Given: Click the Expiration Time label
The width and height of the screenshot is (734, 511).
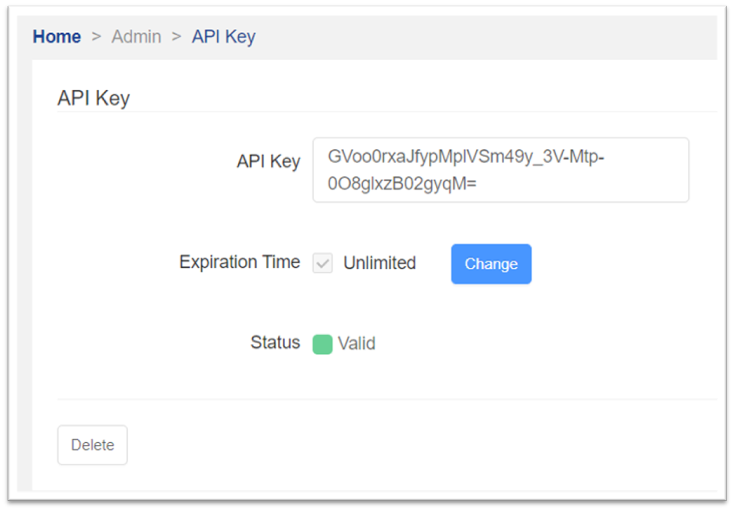Looking at the screenshot, I should (x=239, y=262).
